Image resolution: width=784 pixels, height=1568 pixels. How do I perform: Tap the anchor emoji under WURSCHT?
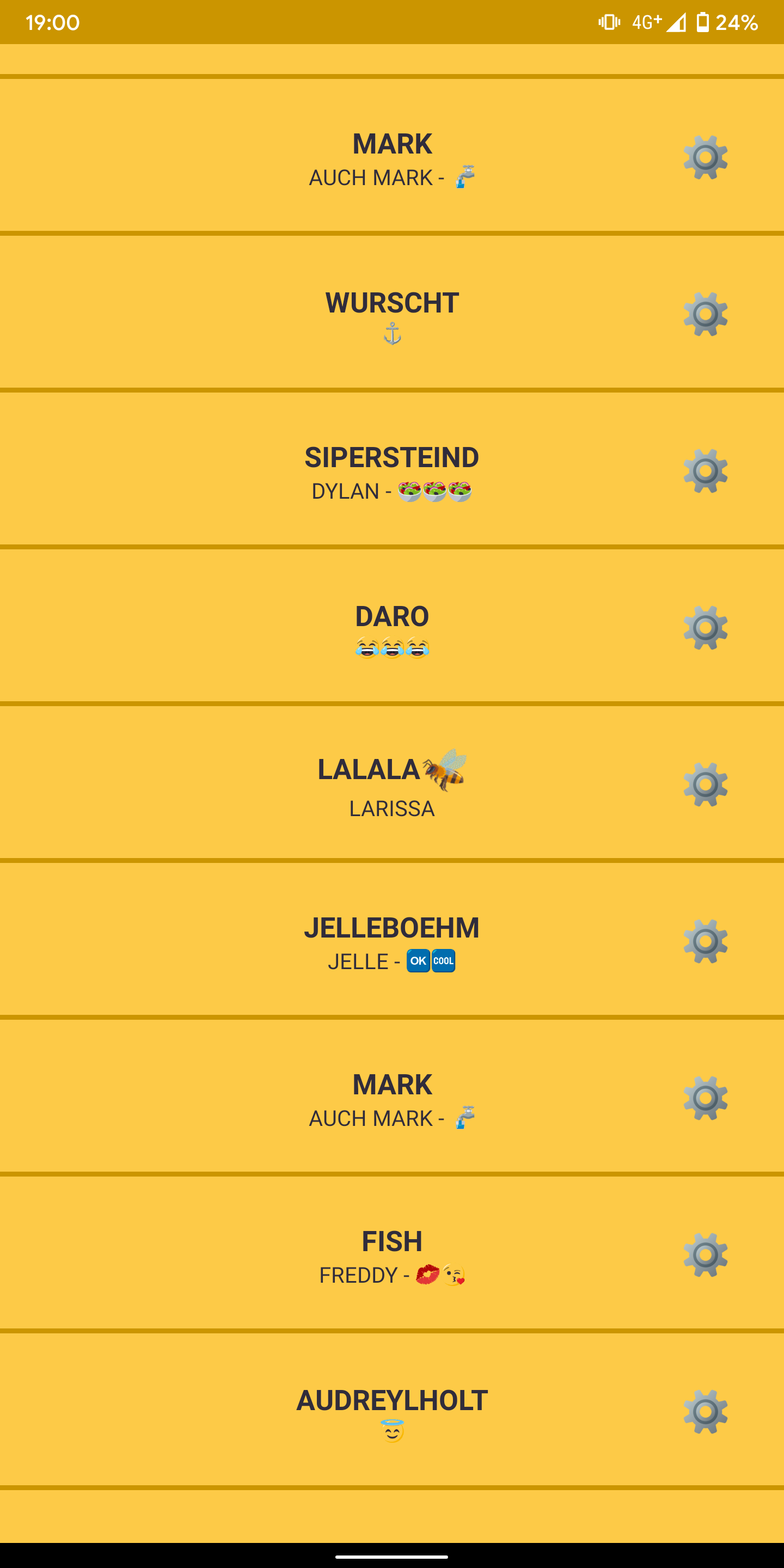tap(392, 334)
